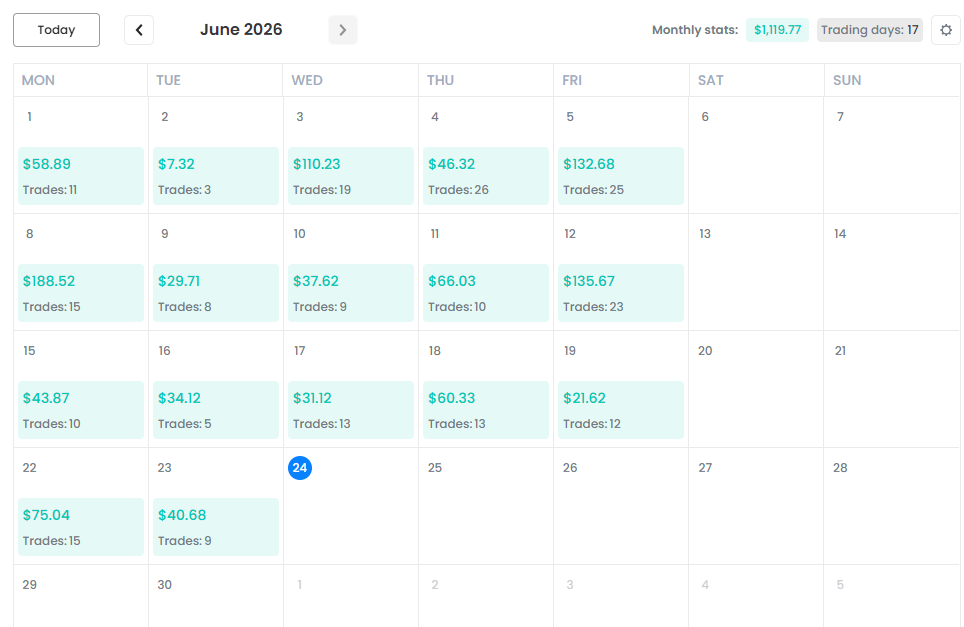Open calendar settings gear icon
The width and height of the screenshot is (964, 627).
pyautogui.click(x=946, y=30)
